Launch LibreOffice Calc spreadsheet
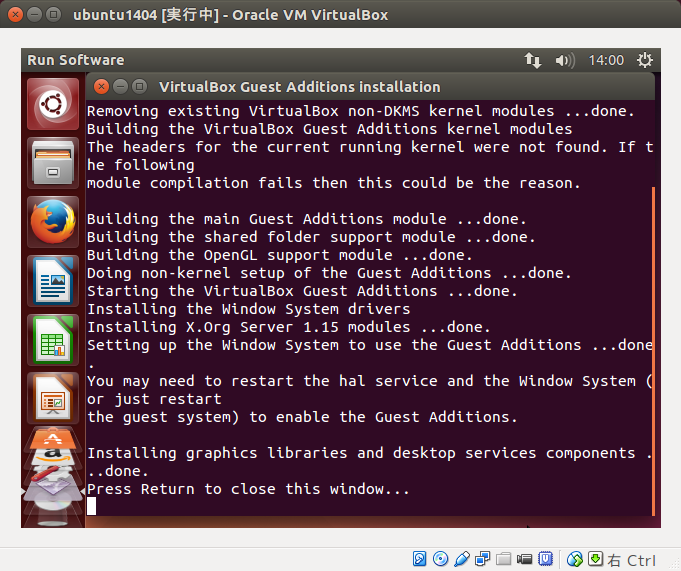Image resolution: width=681 pixels, height=571 pixels. [x=53, y=340]
